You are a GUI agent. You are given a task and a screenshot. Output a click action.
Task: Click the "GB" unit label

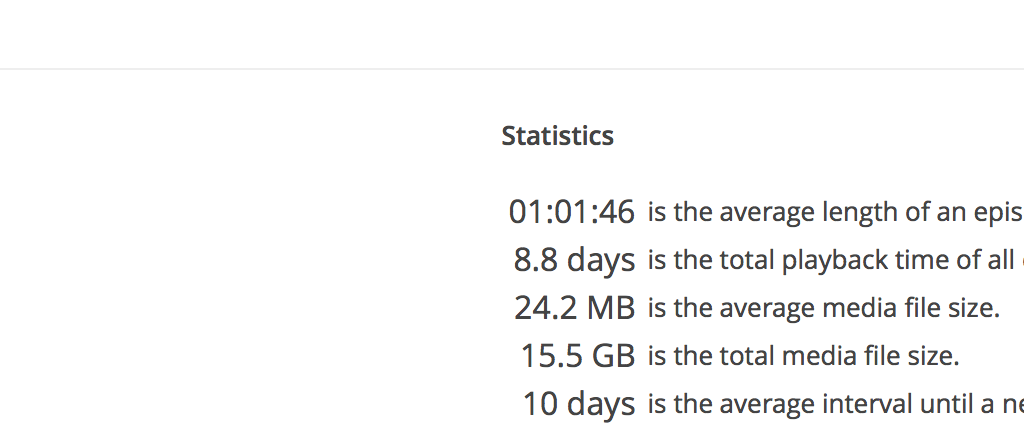[x=613, y=356]
